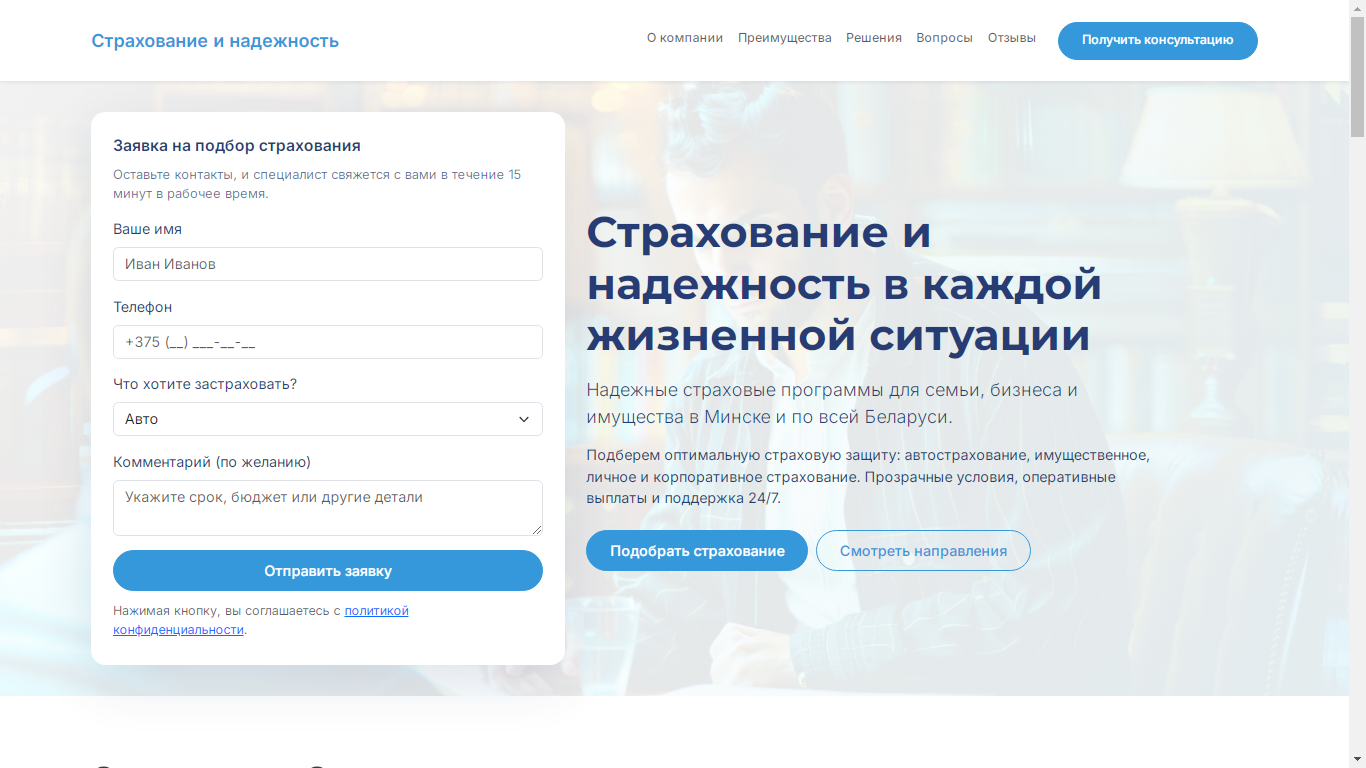Image resolution: width=1366 pixels, height=768 pixels.
Task: Click the "Смотреть направления" outlined button
Action: pos(922,551)
